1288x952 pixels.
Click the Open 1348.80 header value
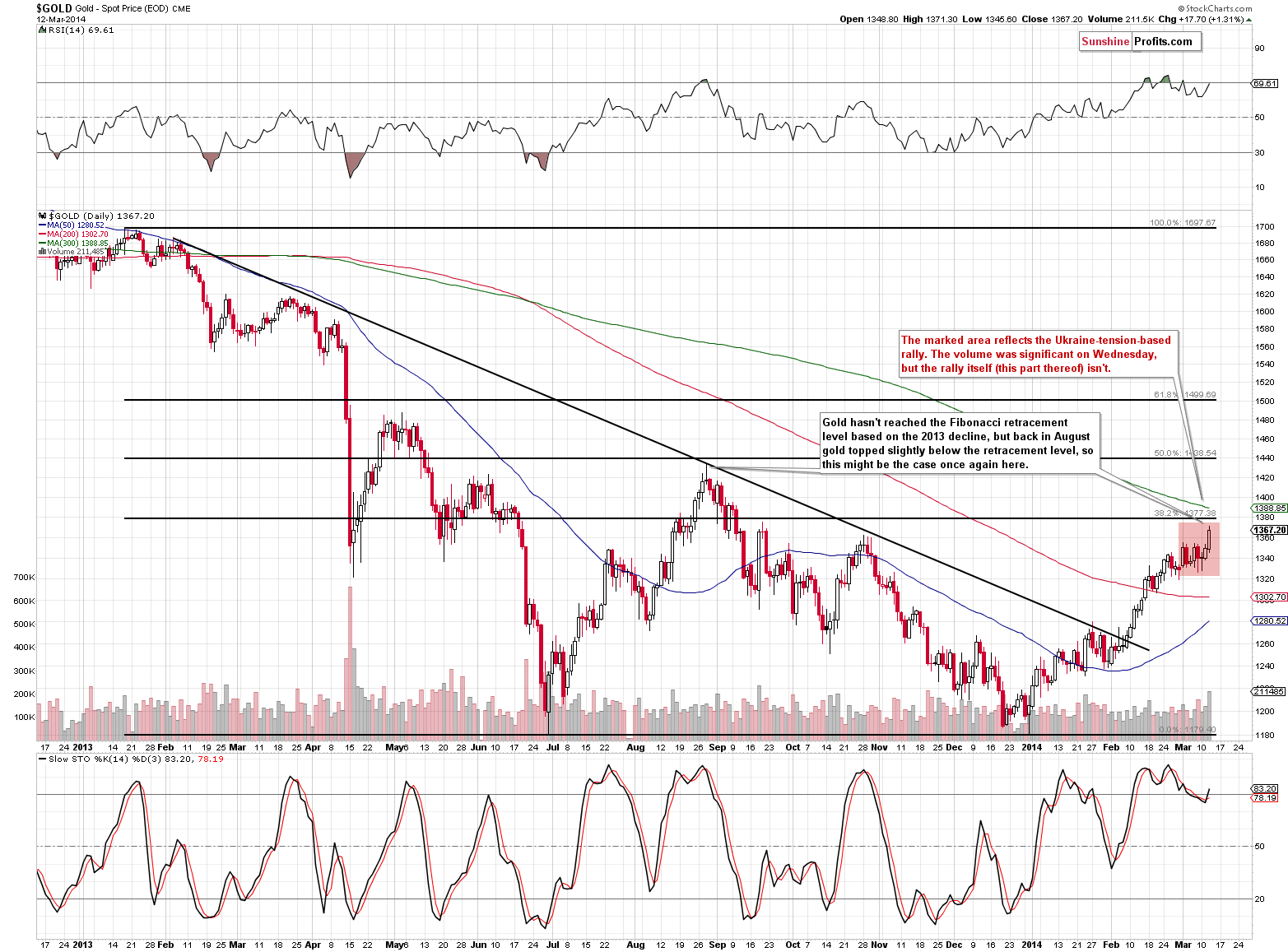click(869, 19)
